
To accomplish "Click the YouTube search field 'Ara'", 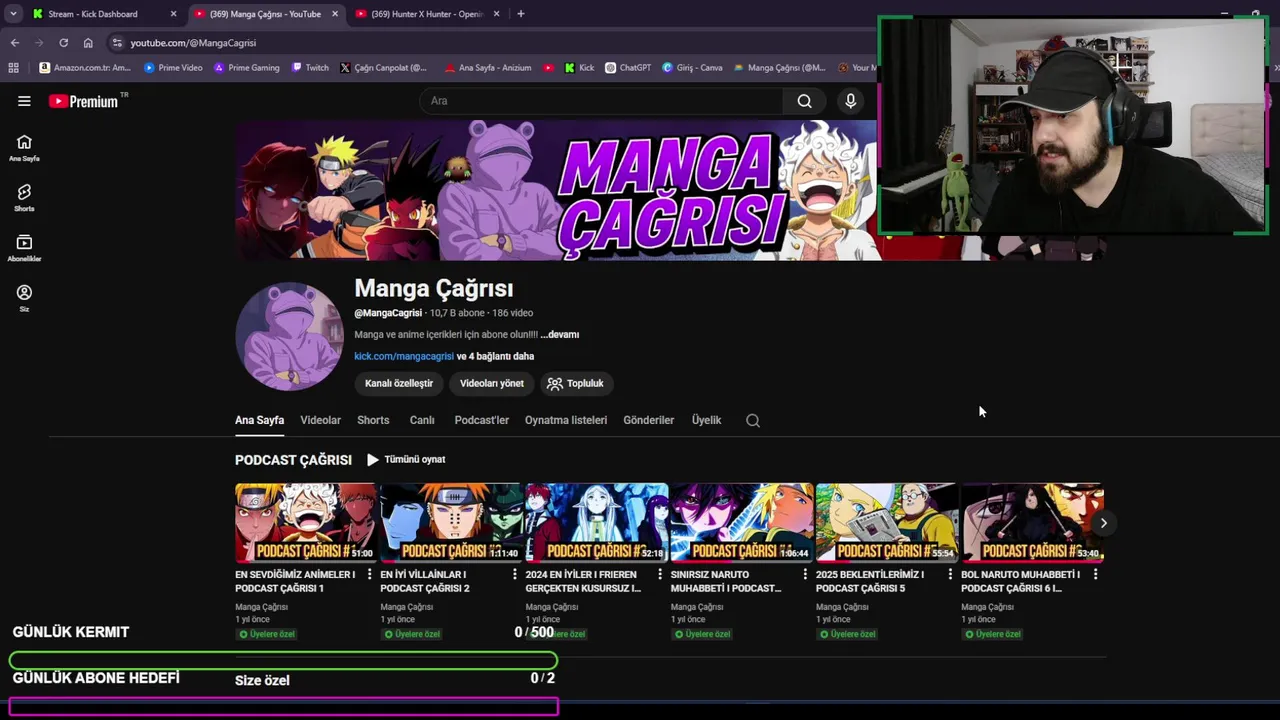I will pyautogui.click(x=602, y=101).
